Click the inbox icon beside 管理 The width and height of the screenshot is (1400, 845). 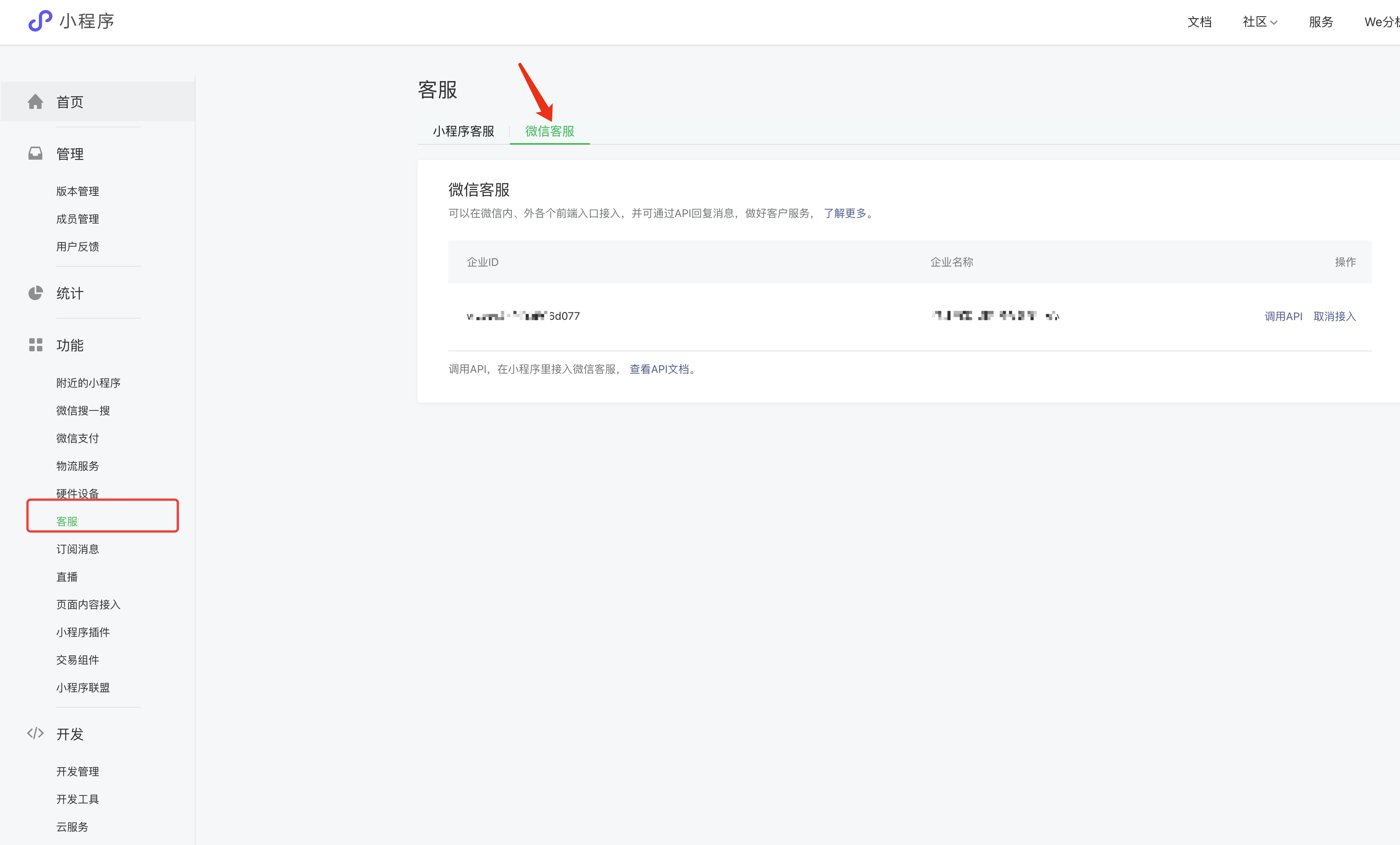tap(35, 154)
